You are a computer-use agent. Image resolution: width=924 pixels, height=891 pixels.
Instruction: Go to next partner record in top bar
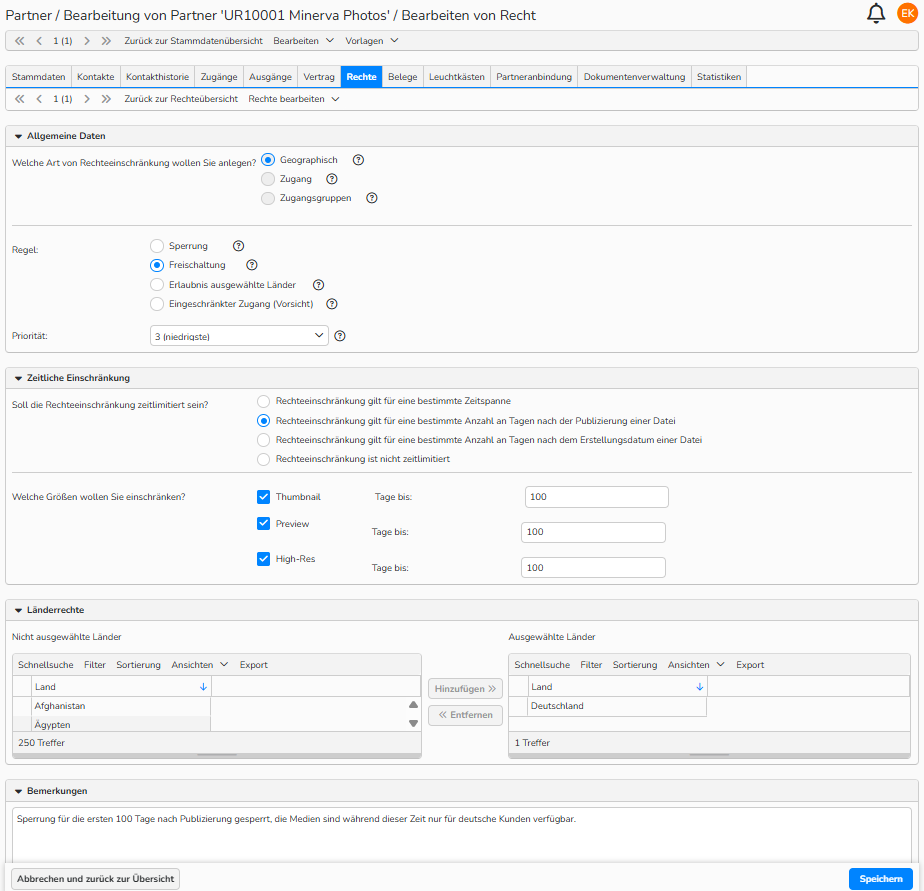87,41
